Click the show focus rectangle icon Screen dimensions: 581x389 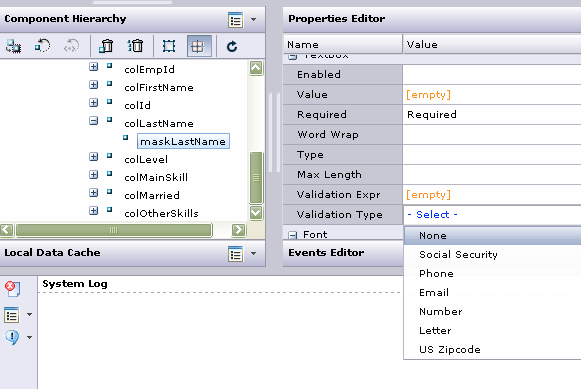coord(169,46)
